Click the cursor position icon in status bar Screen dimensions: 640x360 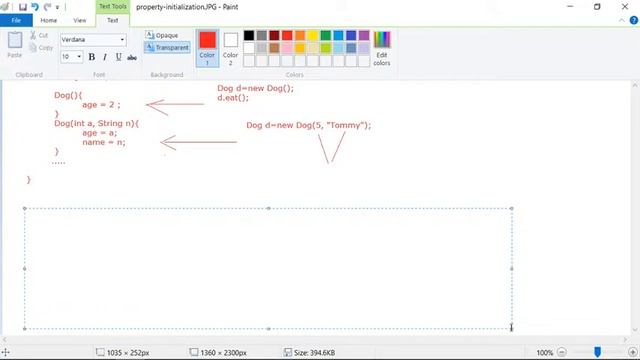point(6,352)
